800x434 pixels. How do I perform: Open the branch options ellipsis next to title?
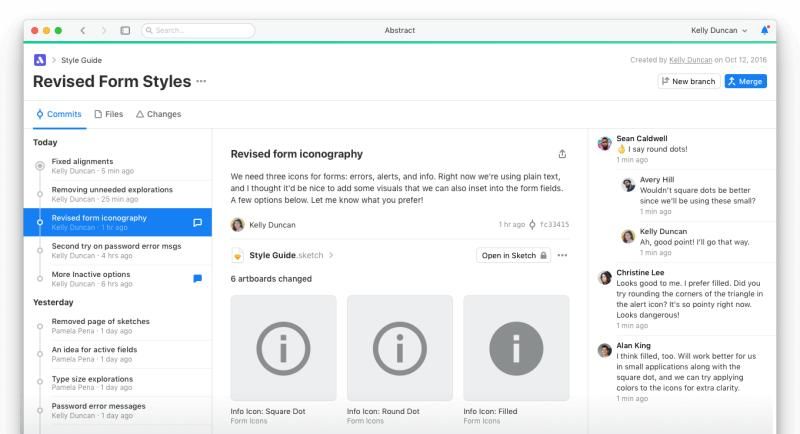coord(201,81)
